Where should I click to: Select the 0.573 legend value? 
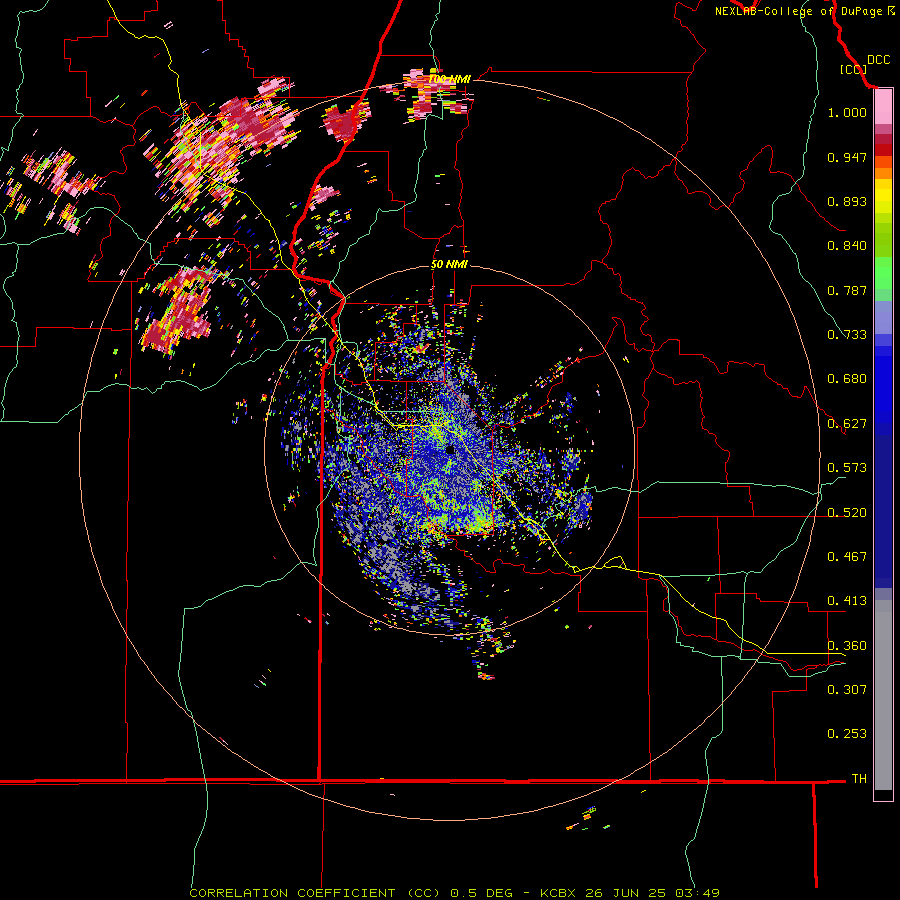(847, 468)
